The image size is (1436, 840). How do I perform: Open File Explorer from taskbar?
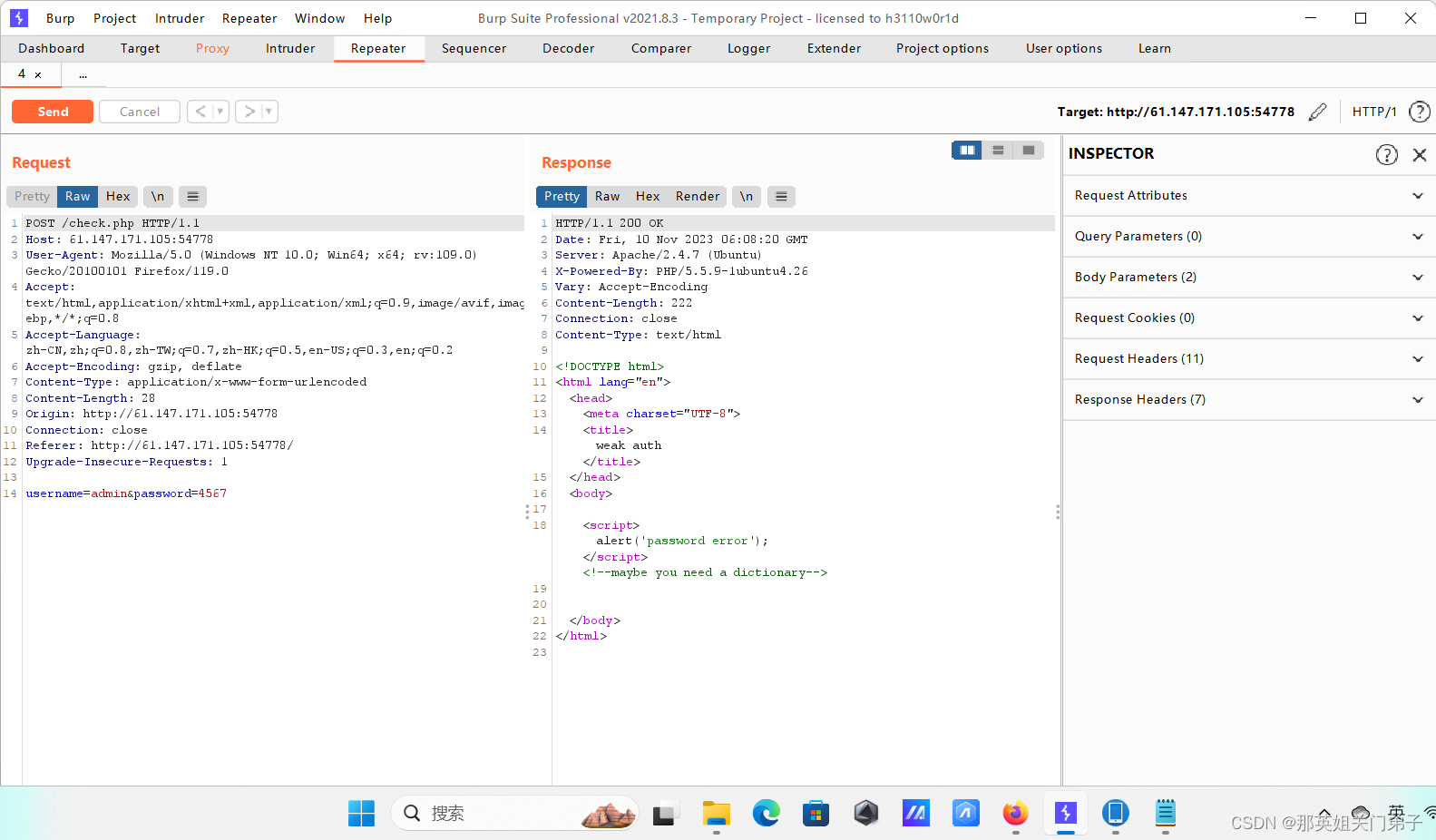[716, 814]
